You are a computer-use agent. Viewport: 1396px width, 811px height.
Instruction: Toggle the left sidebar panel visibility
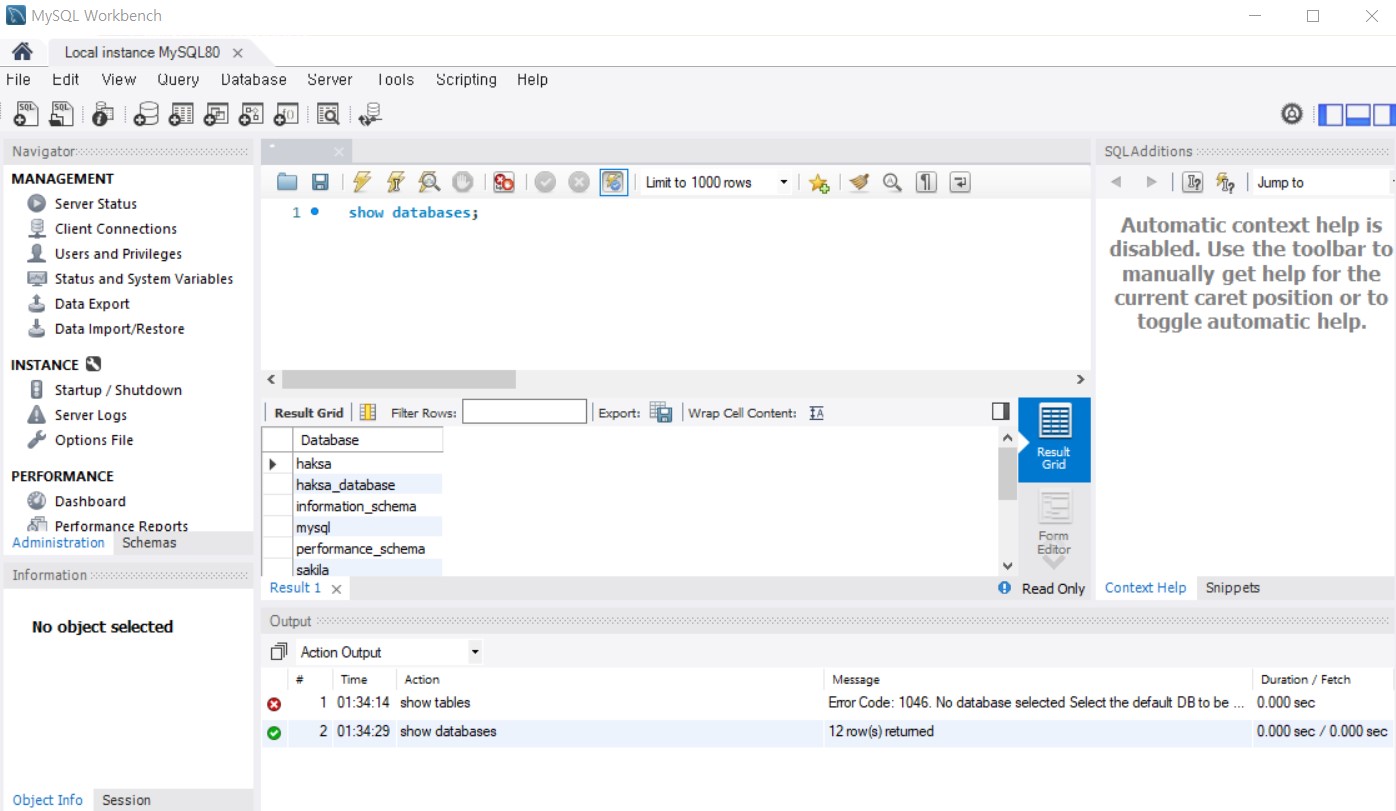pos(1331,115)
